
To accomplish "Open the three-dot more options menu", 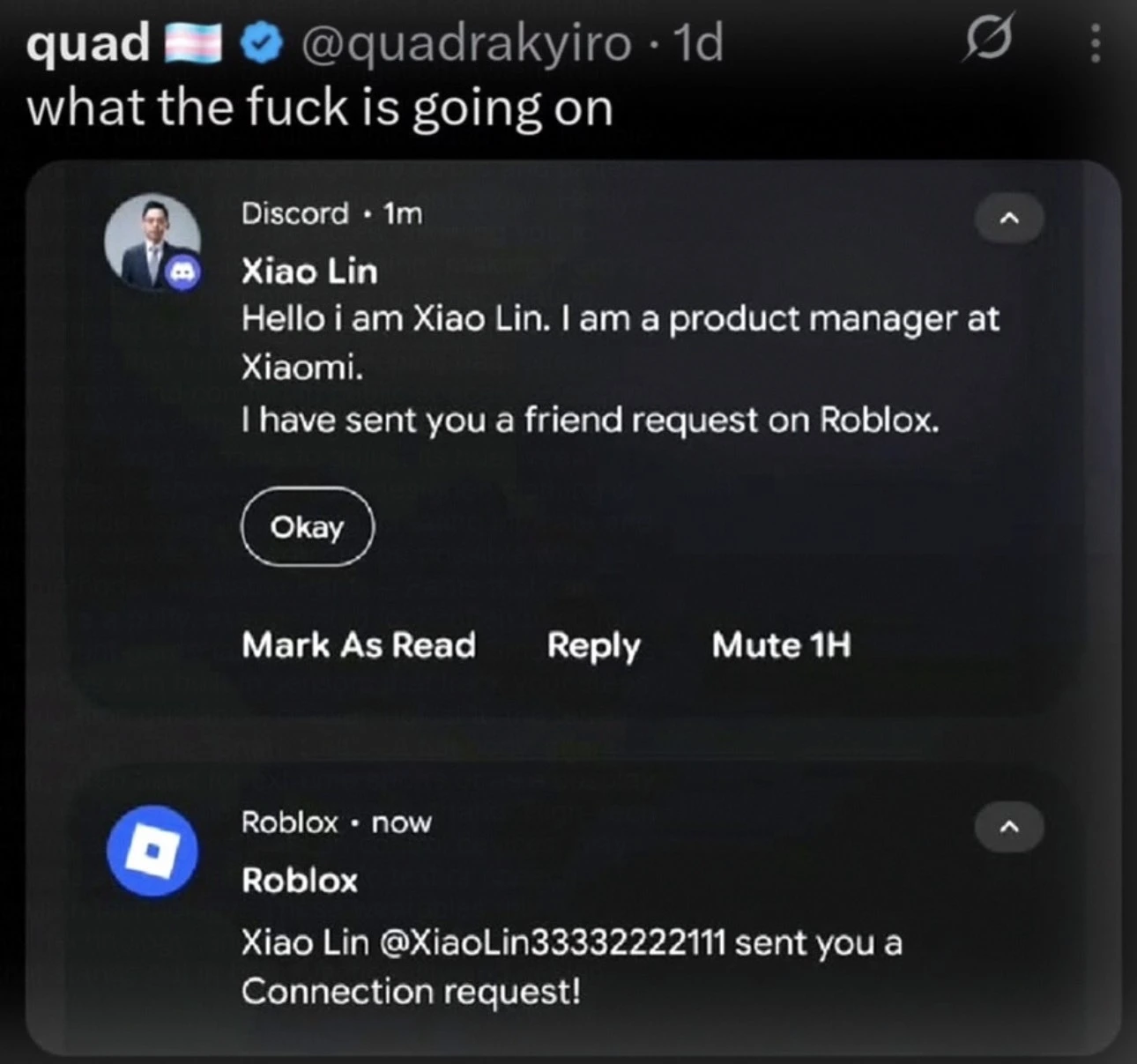I will (x=1095, y=42).
